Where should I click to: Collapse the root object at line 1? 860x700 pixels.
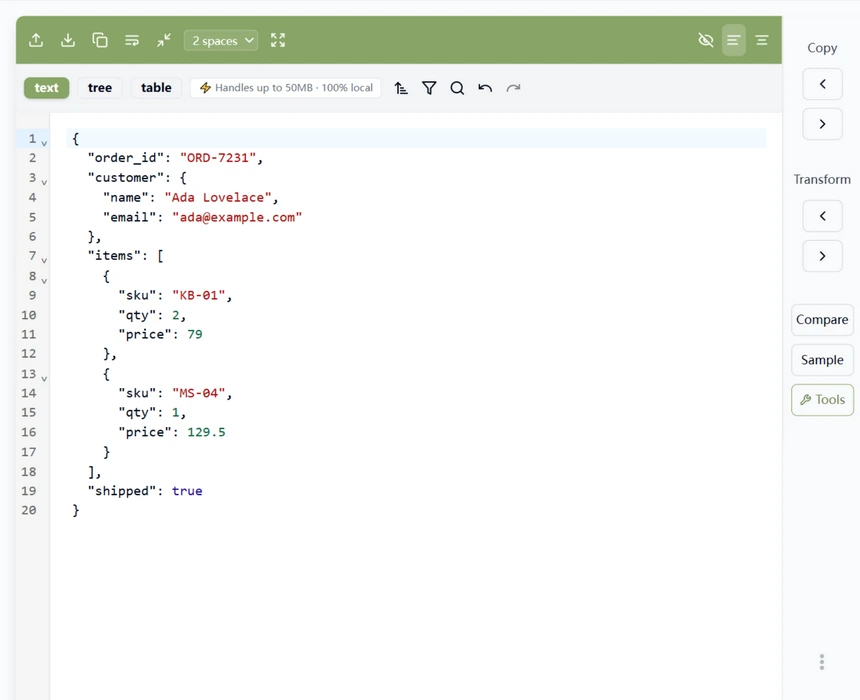point(44,143)
